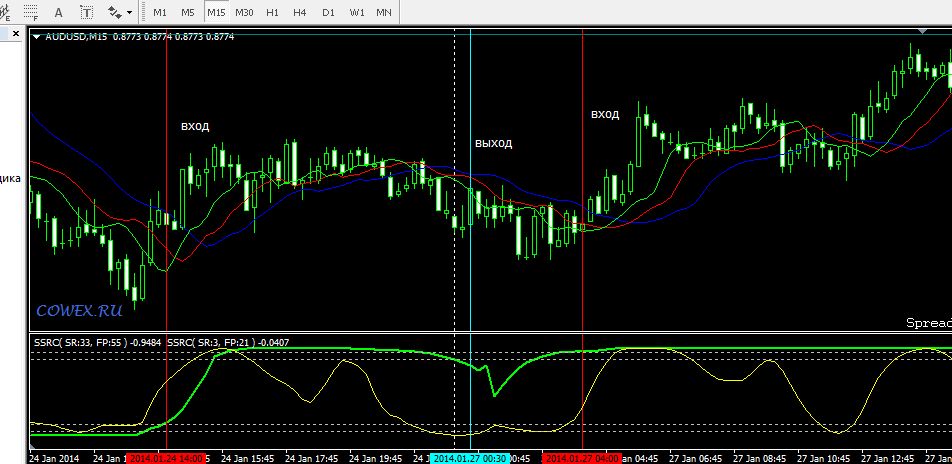Click the red 2014.01.24 14:00 time marker
The height and width of the screenshot is (464, 952).
coord(167,459)
